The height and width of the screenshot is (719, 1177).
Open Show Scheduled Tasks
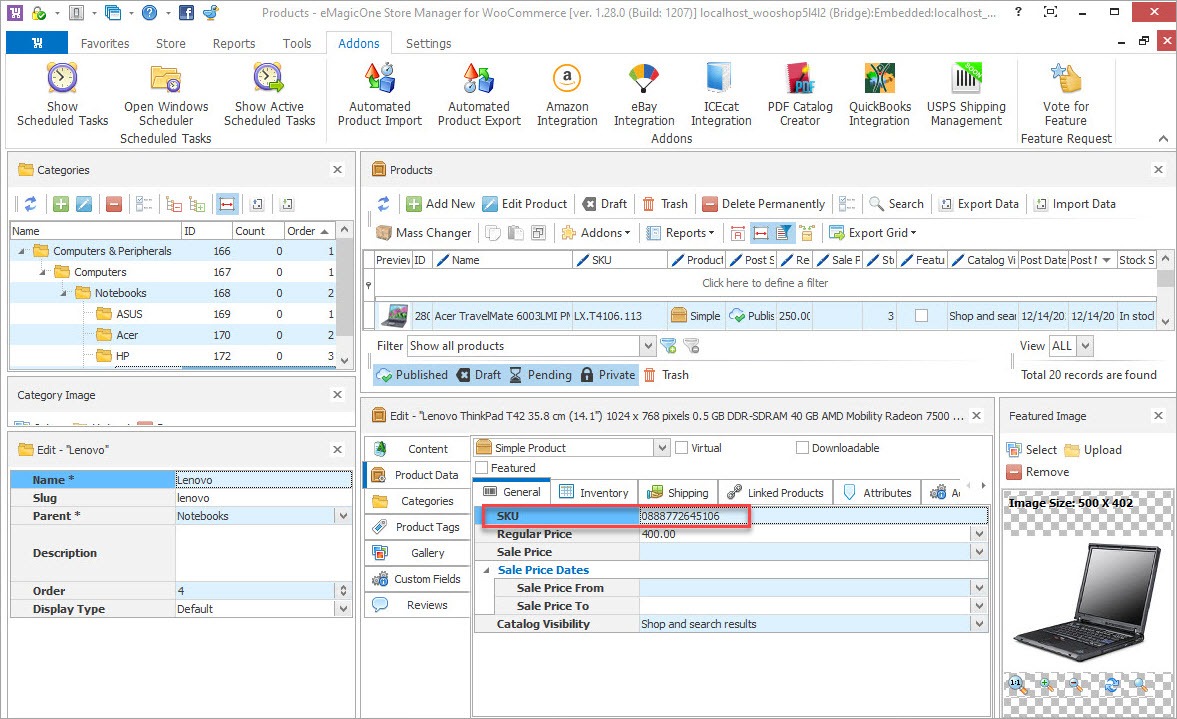point(62,95)
